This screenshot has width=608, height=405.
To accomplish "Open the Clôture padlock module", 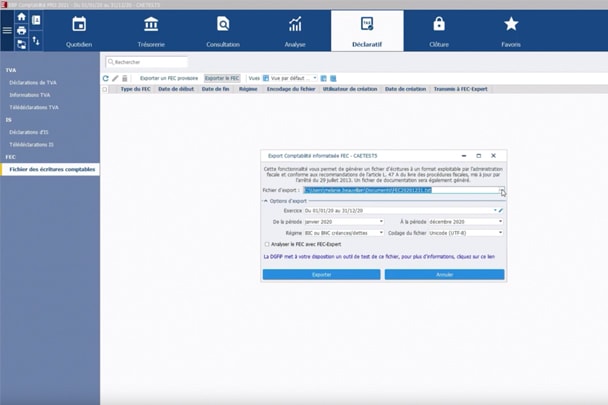I will [439, 30].
